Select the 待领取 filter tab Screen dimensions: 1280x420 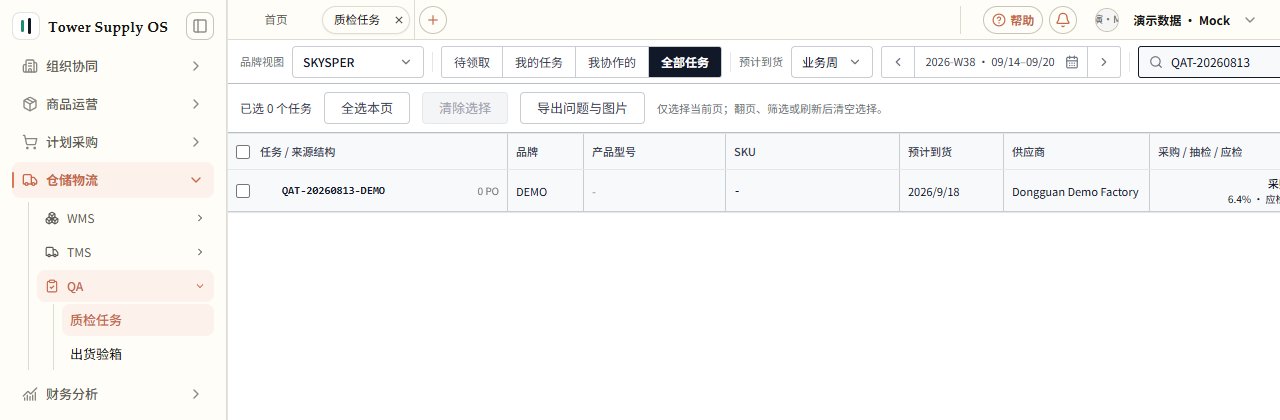click(x=472, y=62)
